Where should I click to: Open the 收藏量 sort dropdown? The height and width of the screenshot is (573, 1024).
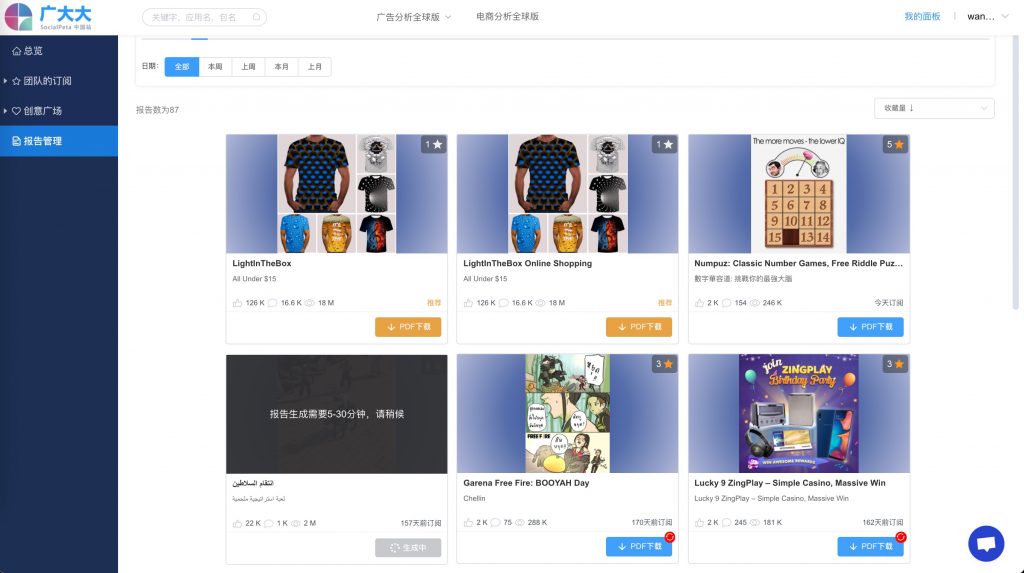[934, 108]
